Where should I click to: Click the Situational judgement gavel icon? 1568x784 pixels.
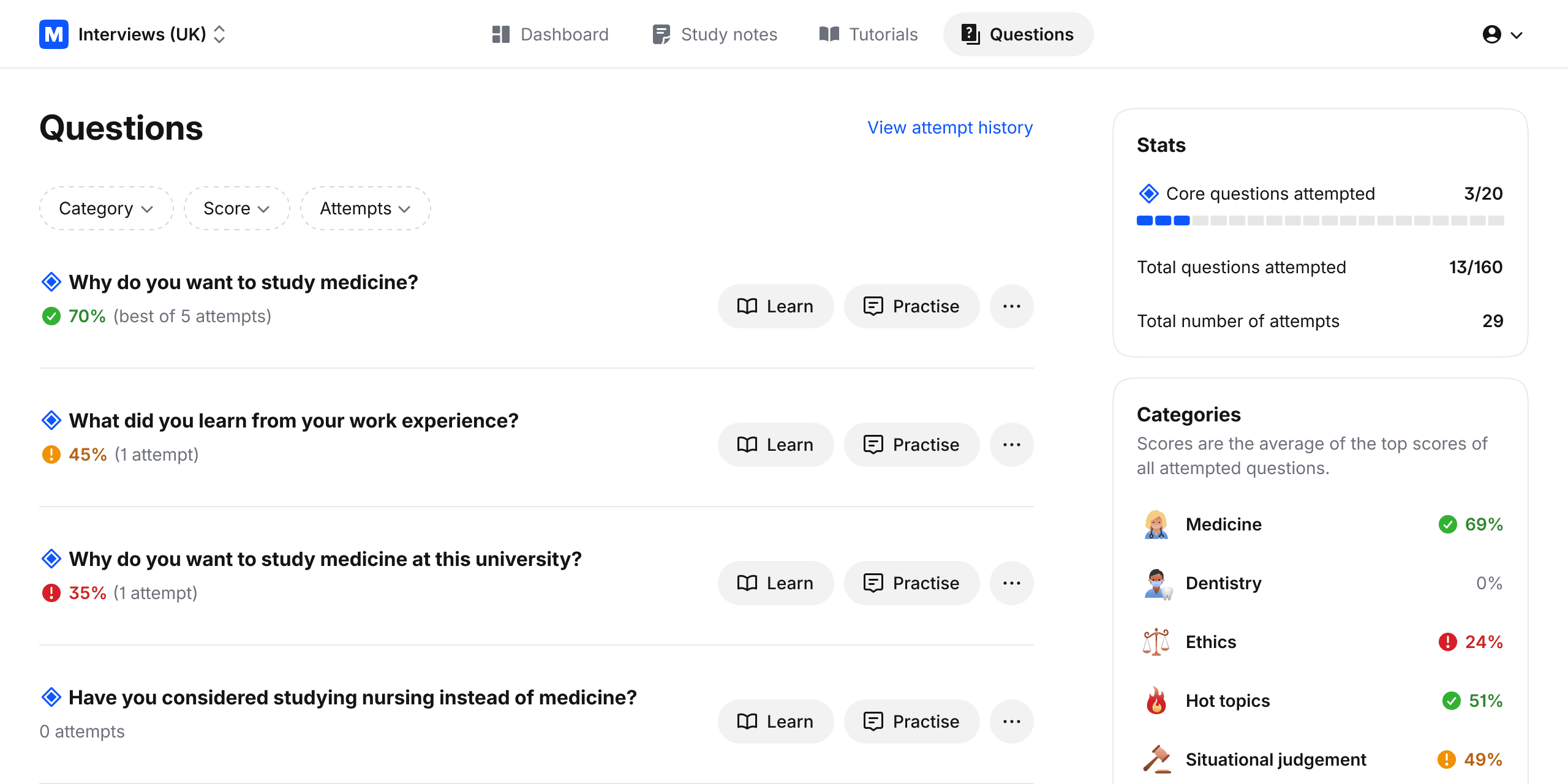pos(1156,759)
